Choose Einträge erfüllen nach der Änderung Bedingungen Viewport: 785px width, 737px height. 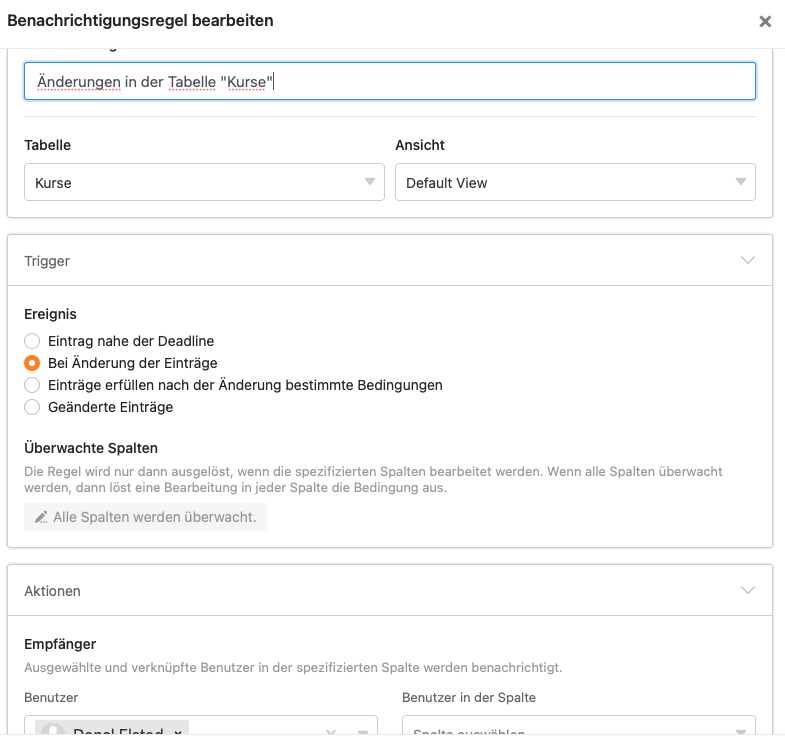tap(32, 385)
